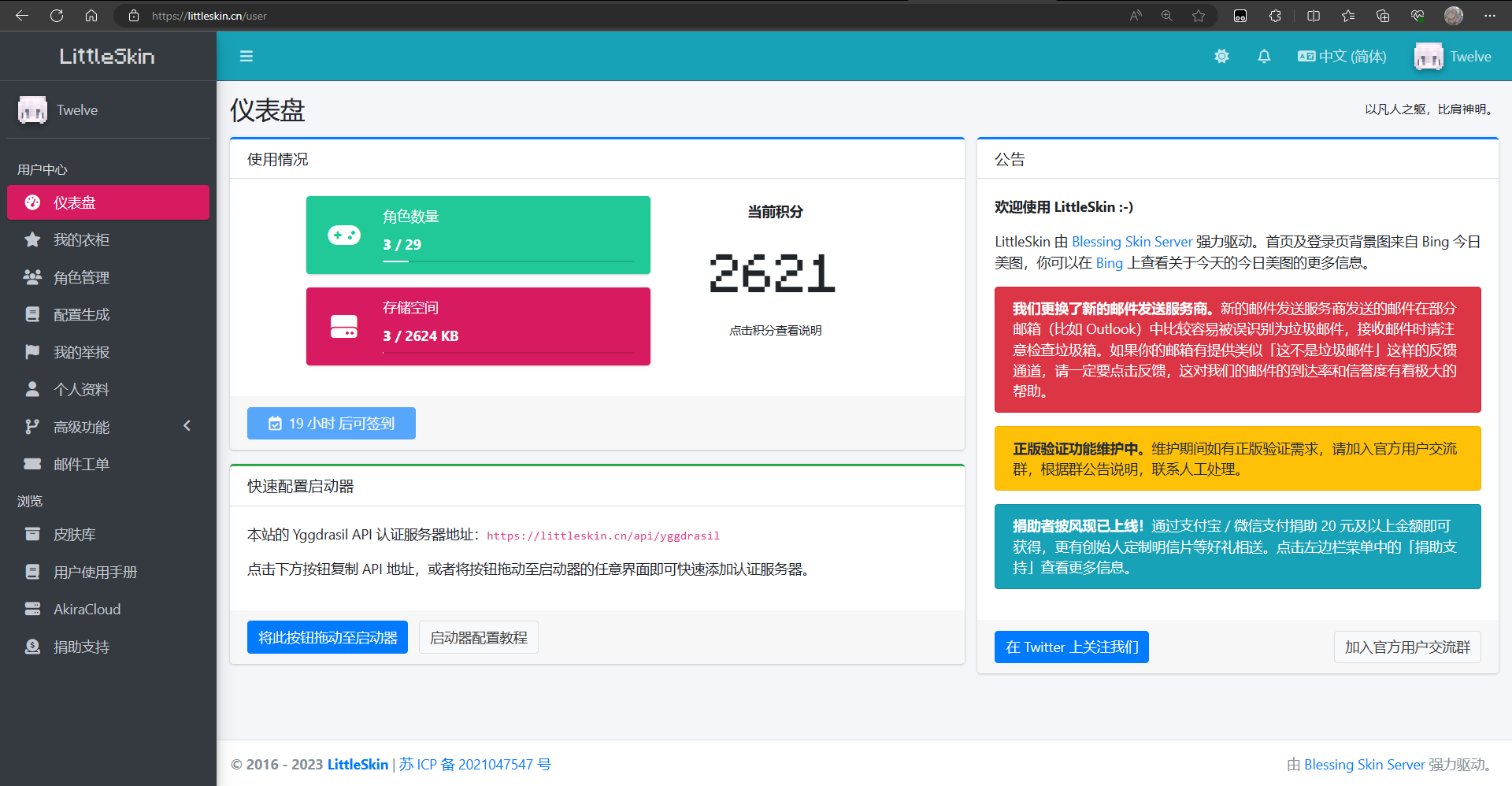Open 皮肤库 in the sidebar
The height and width of the screenshot is (786, 1512).
coord(108,534)
